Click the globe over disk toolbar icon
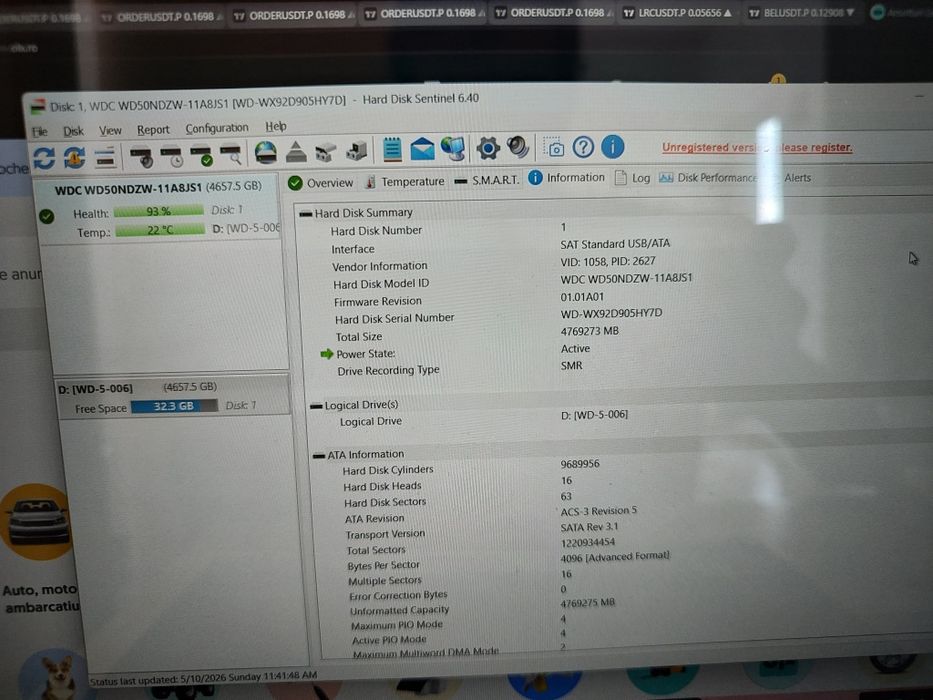Screen dimensions: 933x700 (x=266, y=153)
